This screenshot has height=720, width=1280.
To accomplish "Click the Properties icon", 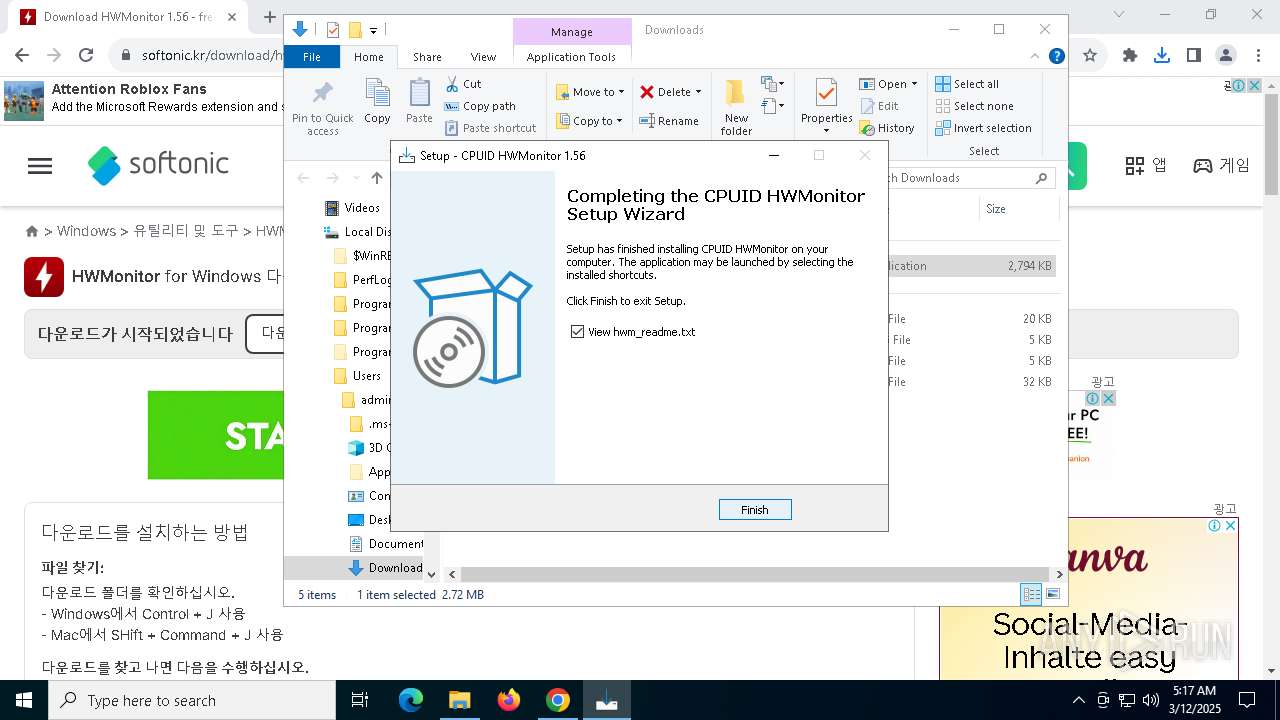I will (x=826, y=95).
